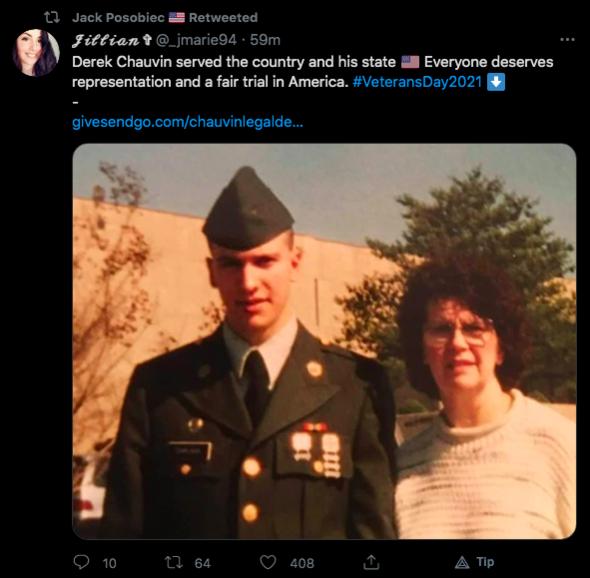
Task: Click the triangular Tip icon
Action: tap(462, 563)
